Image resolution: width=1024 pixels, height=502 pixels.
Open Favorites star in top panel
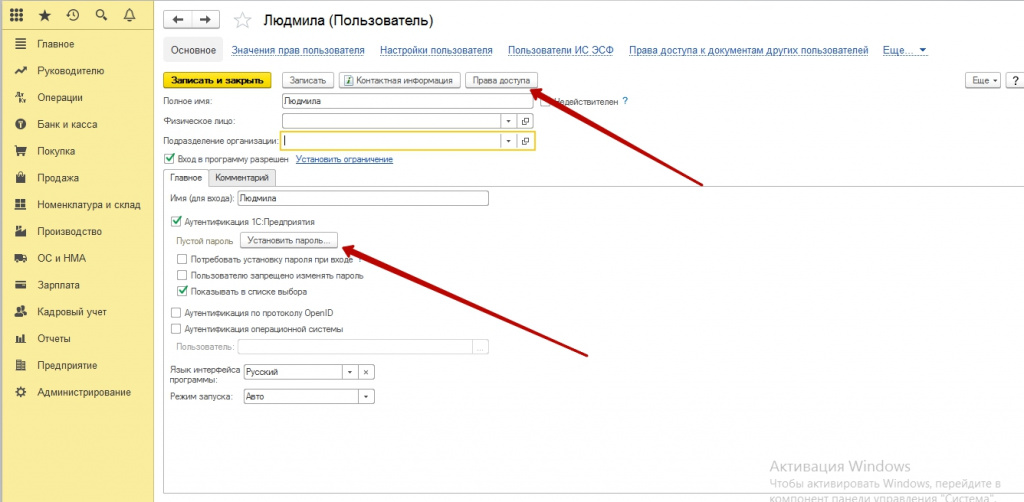click(x=45, y=15)
